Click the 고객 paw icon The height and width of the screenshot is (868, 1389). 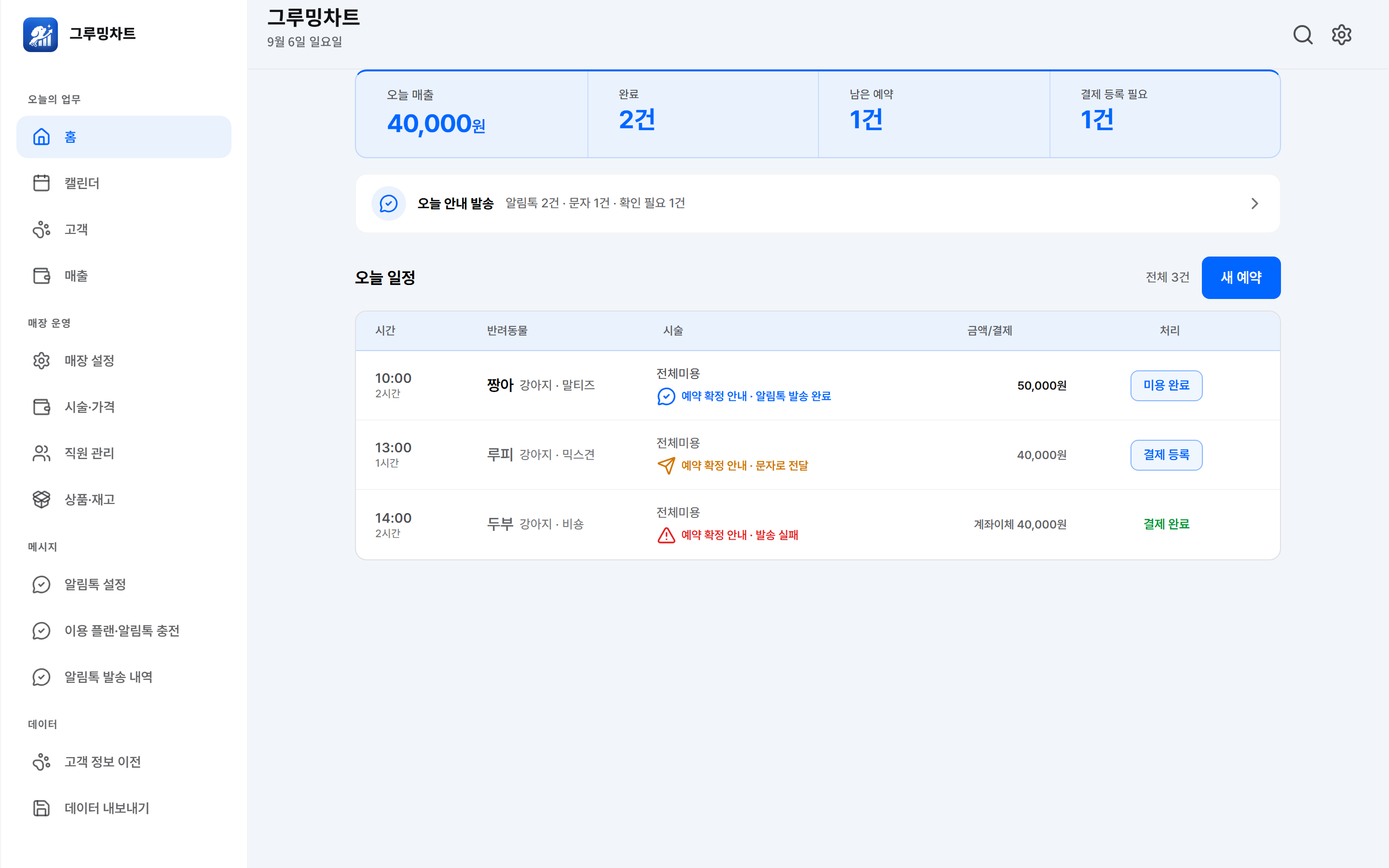pyautogui.click(x=41, y=230)
